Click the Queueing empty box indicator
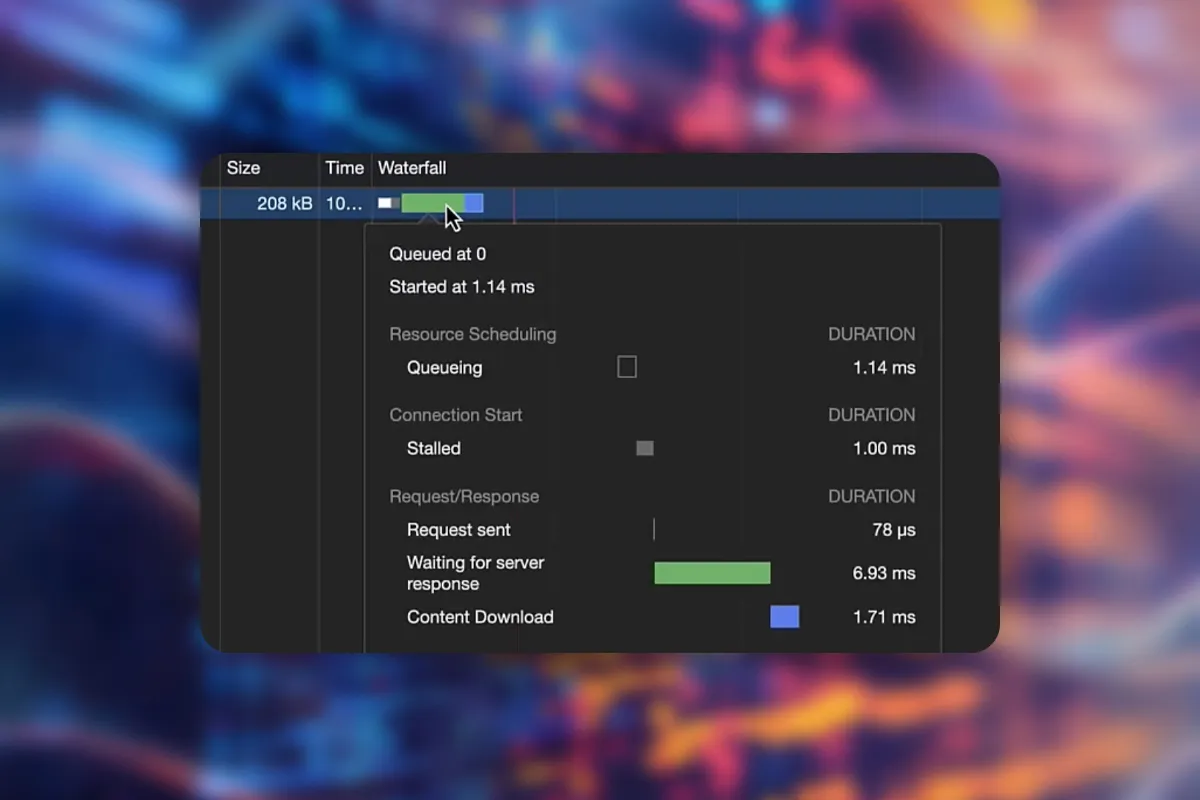This screenshot has width=1200, height=800. point(627,367)
